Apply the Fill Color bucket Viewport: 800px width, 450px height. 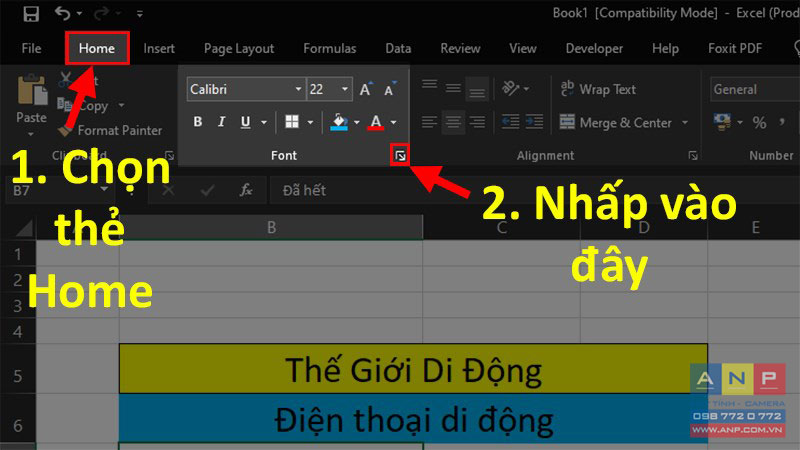339,122
